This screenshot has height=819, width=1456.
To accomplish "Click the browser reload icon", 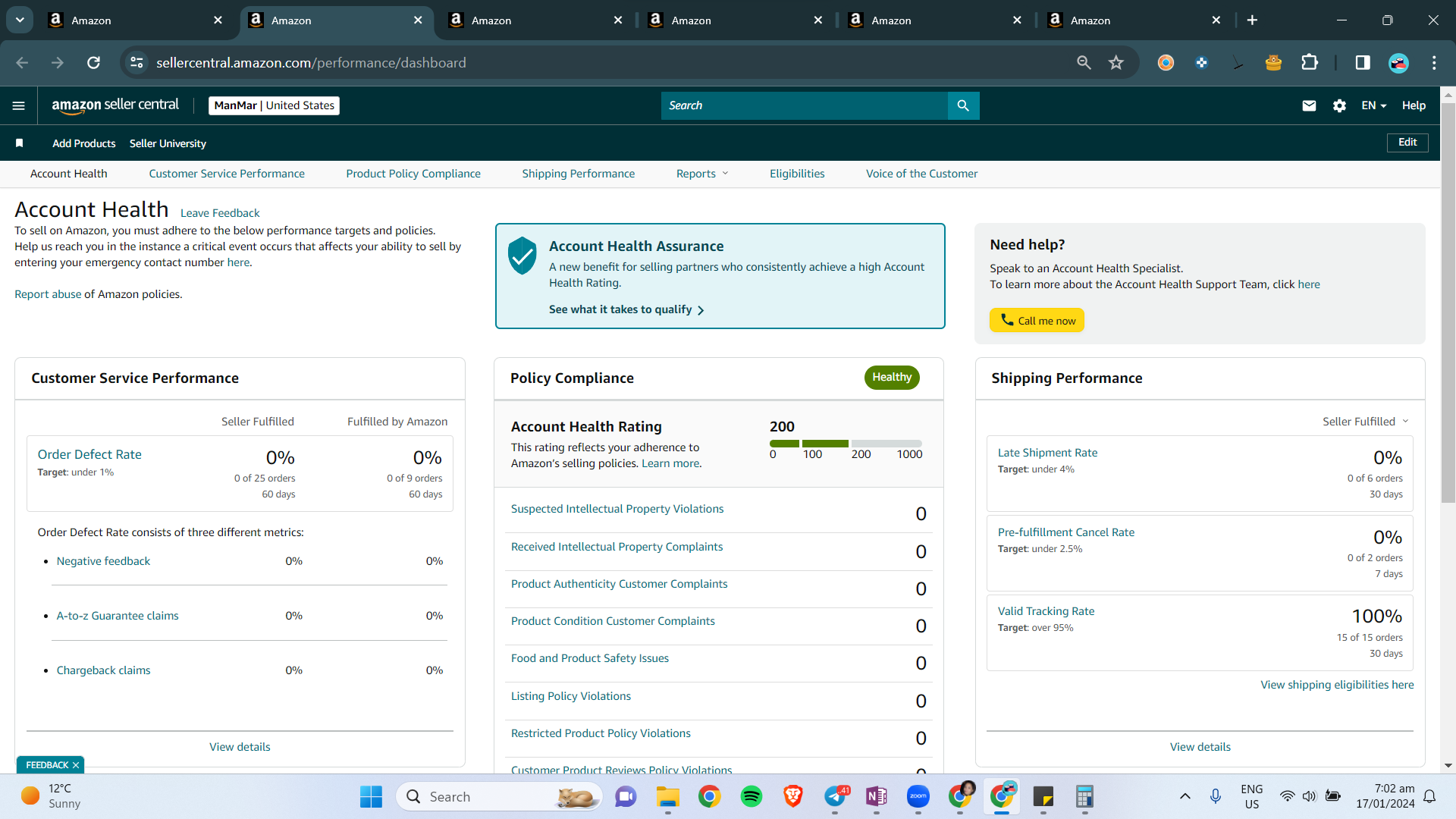I will [x=93, y=63].
